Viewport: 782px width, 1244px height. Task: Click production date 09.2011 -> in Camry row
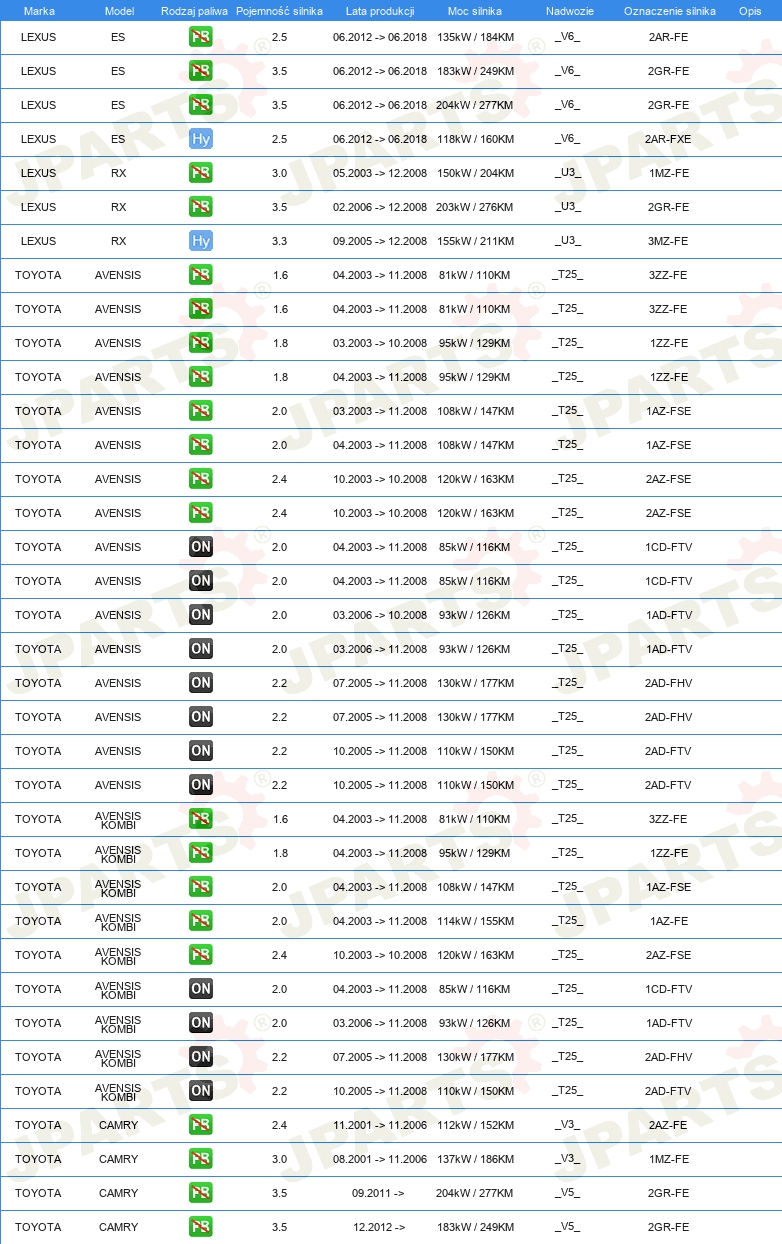click(x=378, y=1193)
